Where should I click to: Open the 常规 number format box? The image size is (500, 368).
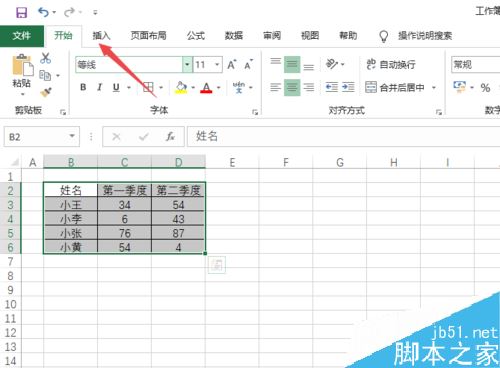point(476,65)
